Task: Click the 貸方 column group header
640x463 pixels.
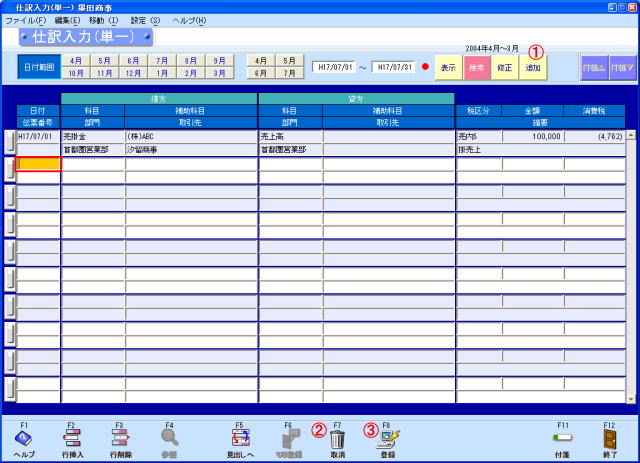Action: coord(356,99)
